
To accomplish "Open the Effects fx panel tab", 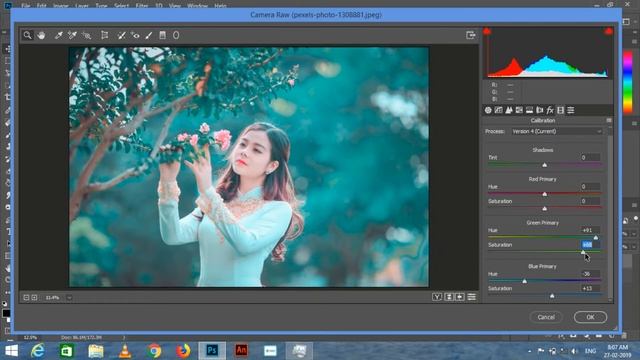I will 550,110.
